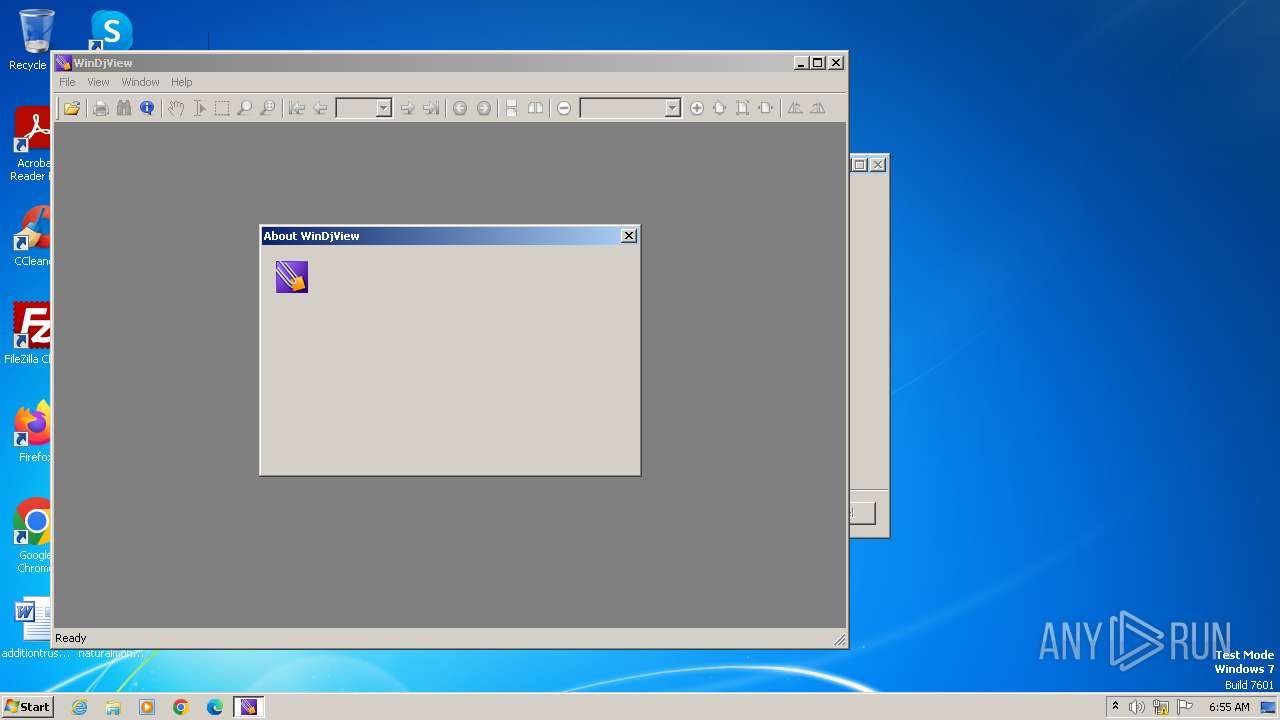Screen dimensions: 1280x720
Task: Toggle continuous page layout icon
Action: pos(512,108)
